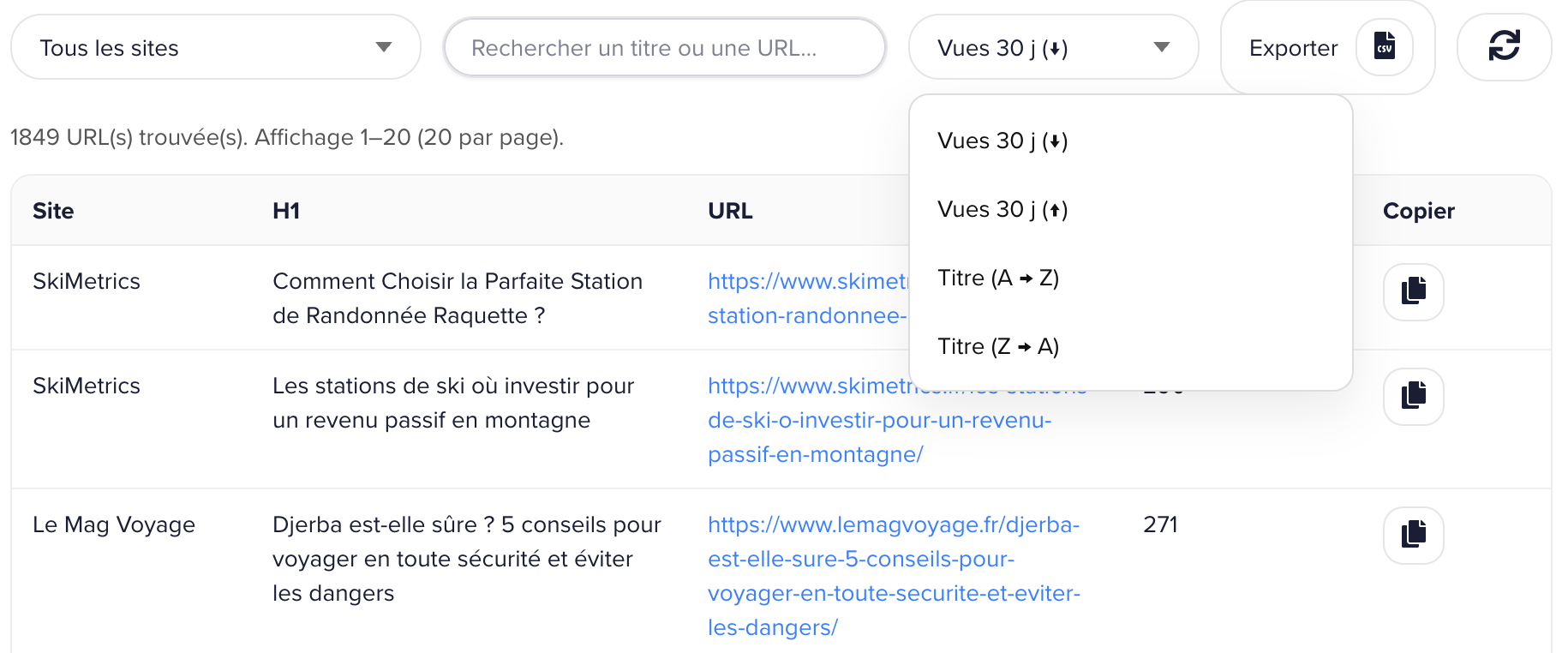1568x653 pixels.
Task: Click the refresh icon button
Action: coord(1504,45)
